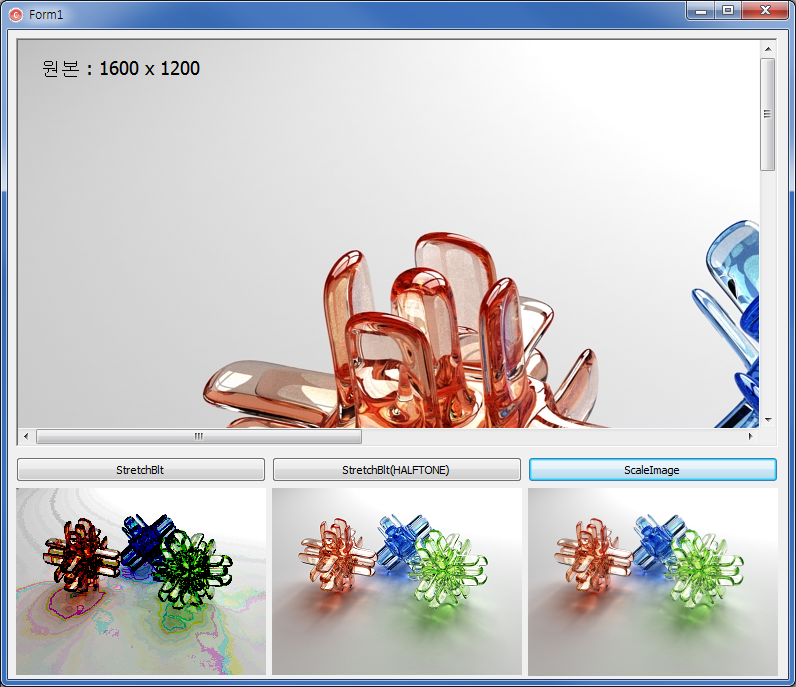Click the StretchBlt button

click(x=141, y=470)
